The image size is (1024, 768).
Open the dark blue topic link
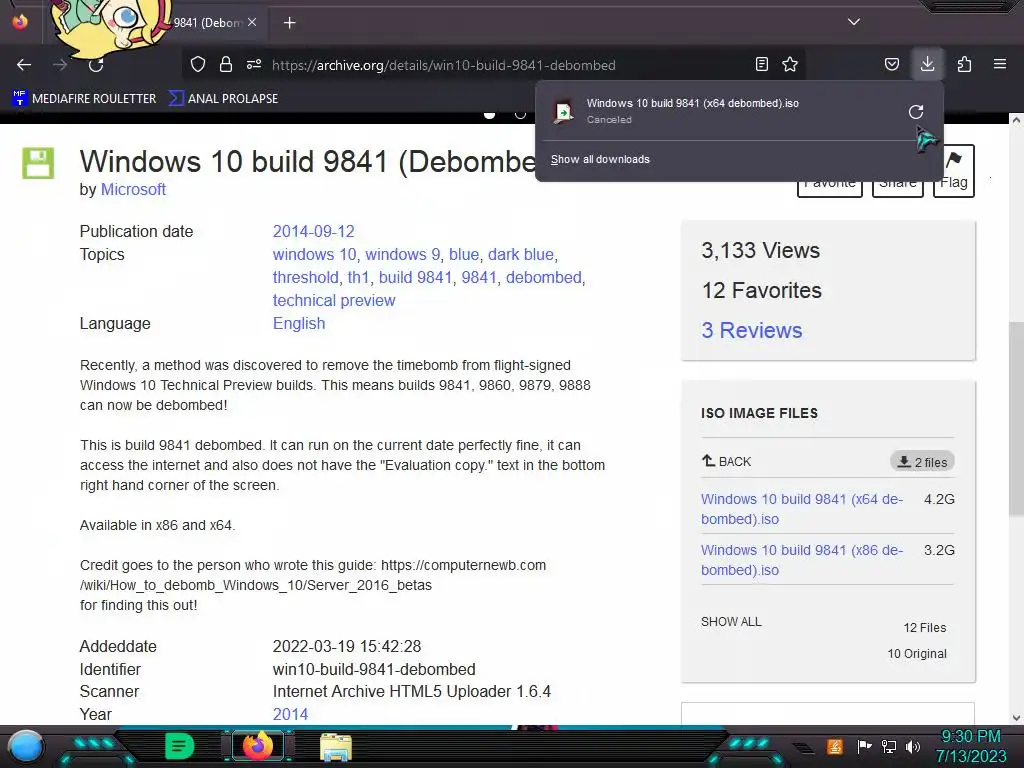click(x=520, y=254)
